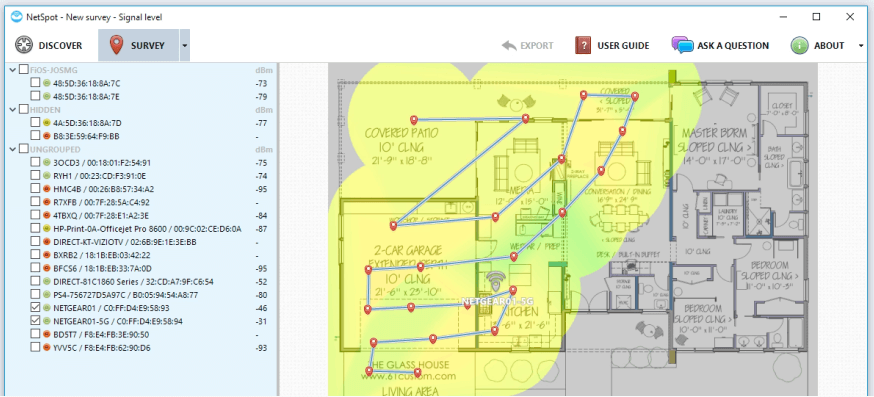This screenshot has height=397, width=874.
Task: Uncheck the NETGEAR01 network checkbox
Action: pyautogui.click(x=35, y=307)
